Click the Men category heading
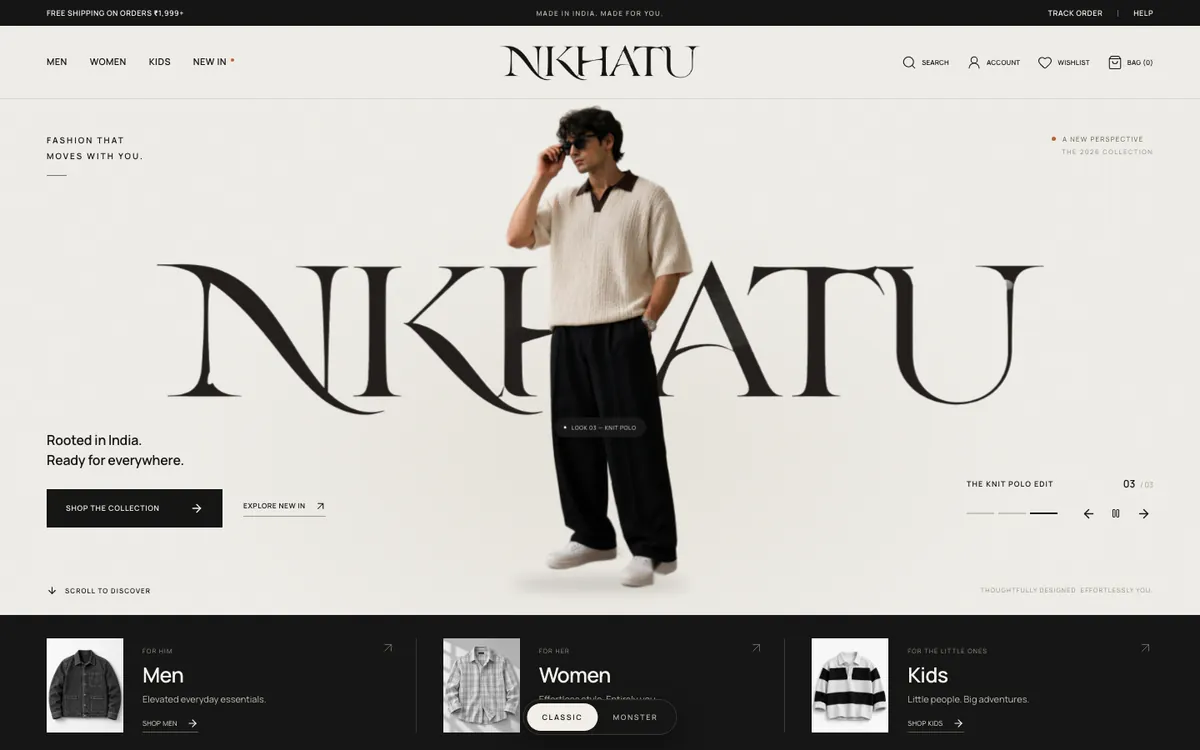 163,675
